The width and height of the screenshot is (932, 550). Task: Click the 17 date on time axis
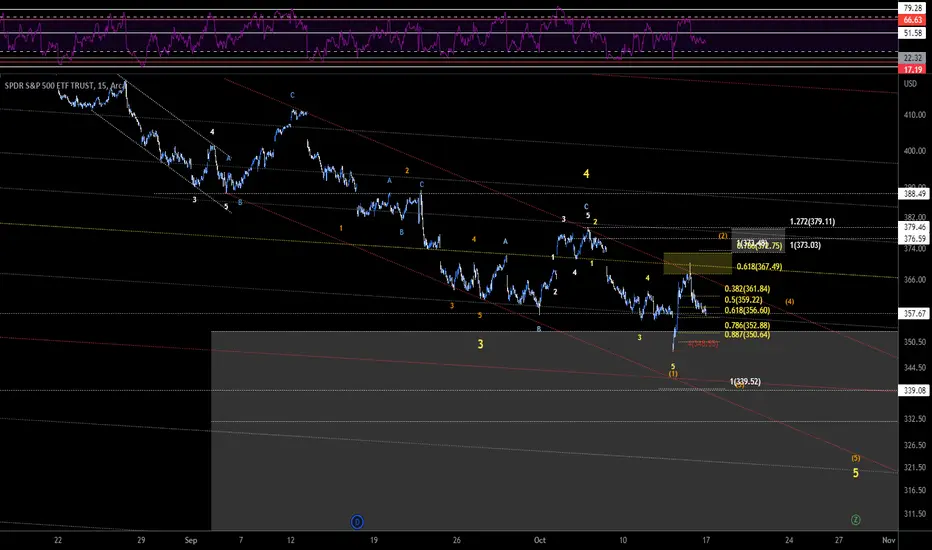tap(706, 540)
